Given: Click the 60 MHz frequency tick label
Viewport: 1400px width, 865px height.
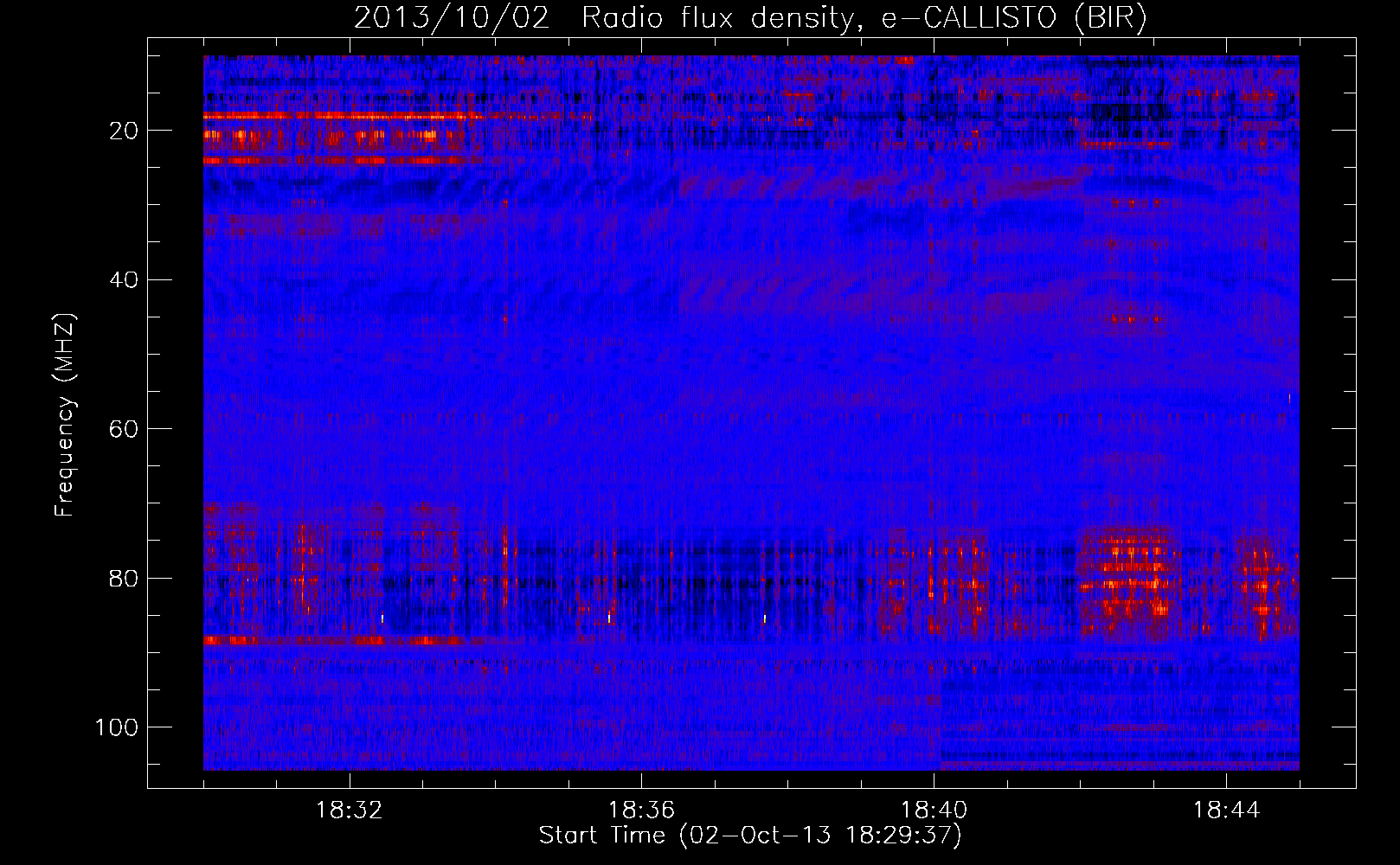Looking at the screenshot, I should [124, 429].
